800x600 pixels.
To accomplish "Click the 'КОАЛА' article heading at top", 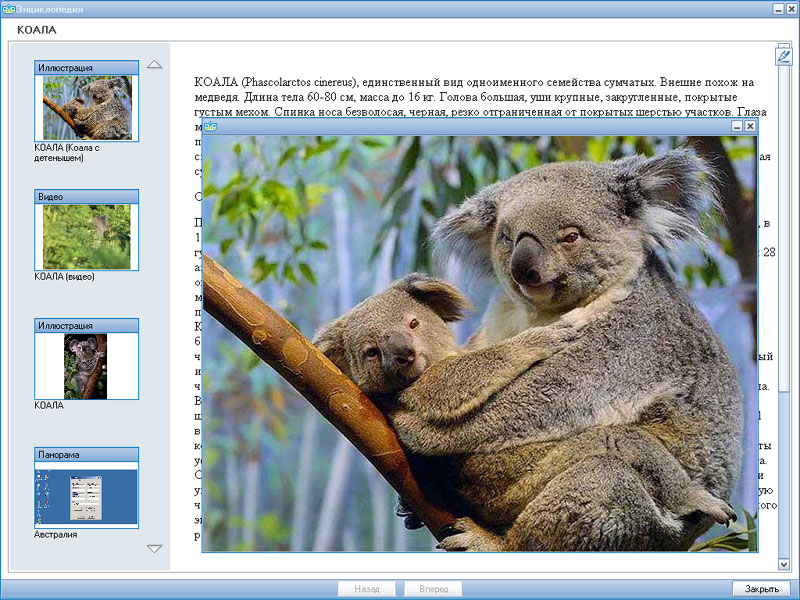I will pos(37,30).
